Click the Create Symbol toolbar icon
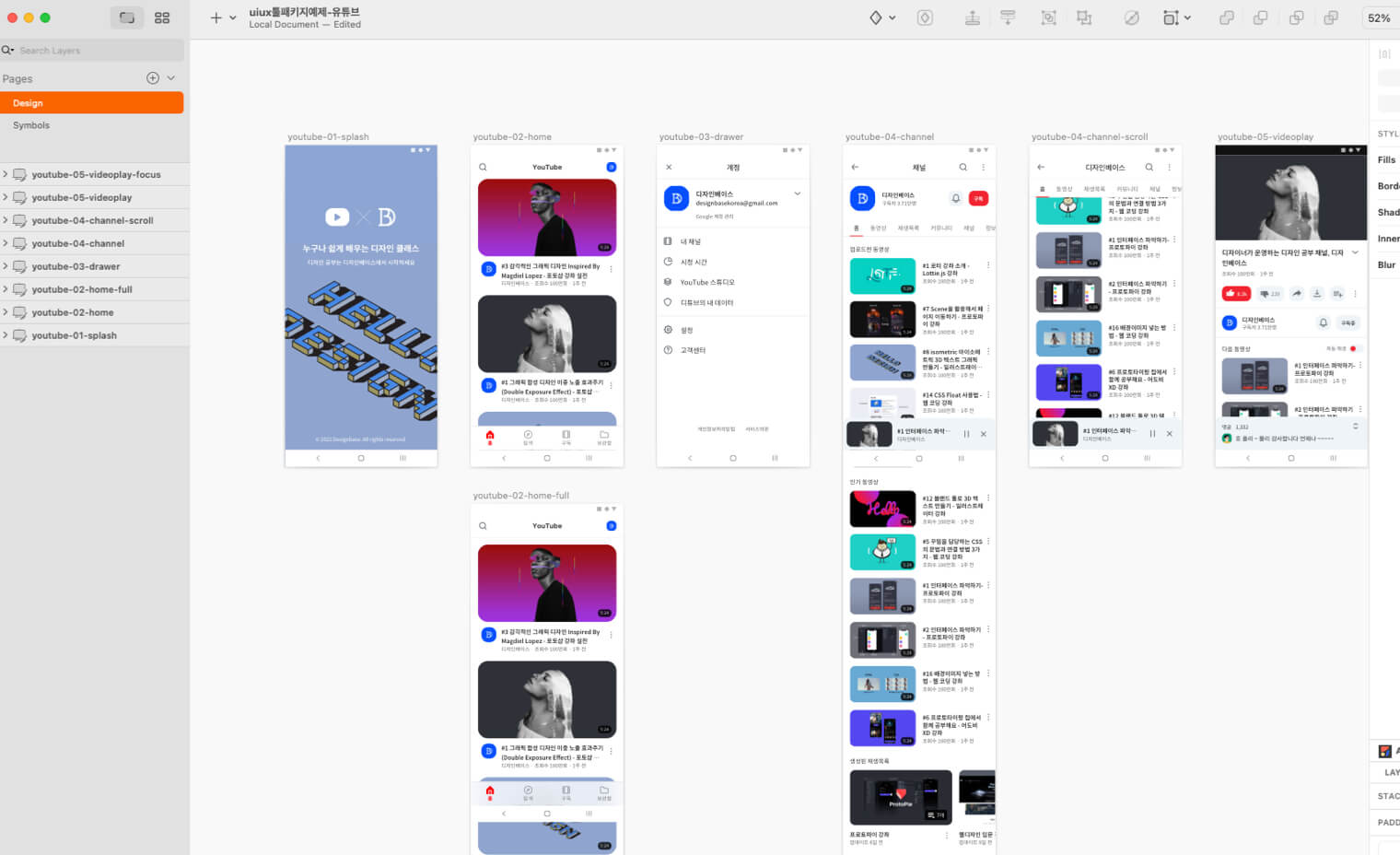1400x855 pixels. coord(926,18)
